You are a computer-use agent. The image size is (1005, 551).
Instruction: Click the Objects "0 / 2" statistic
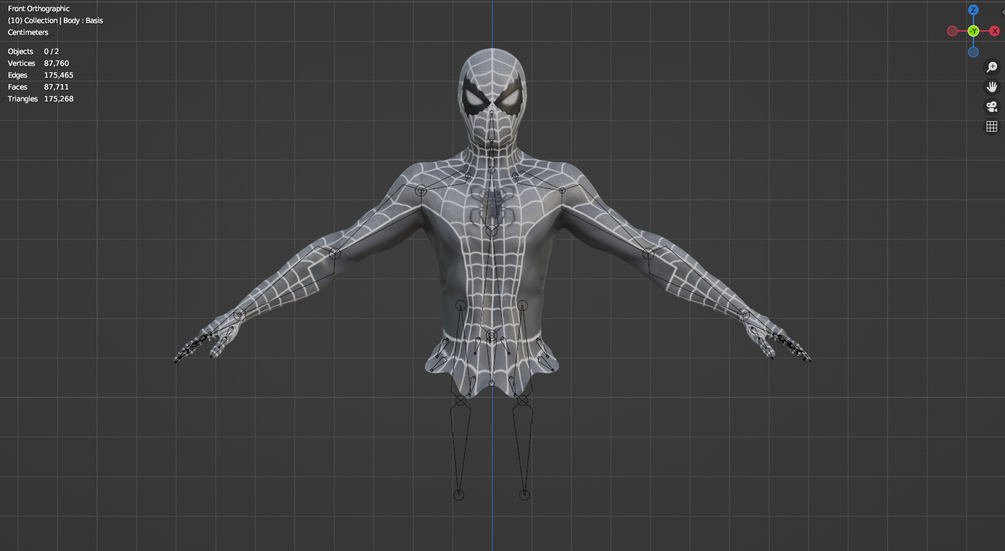51,51
